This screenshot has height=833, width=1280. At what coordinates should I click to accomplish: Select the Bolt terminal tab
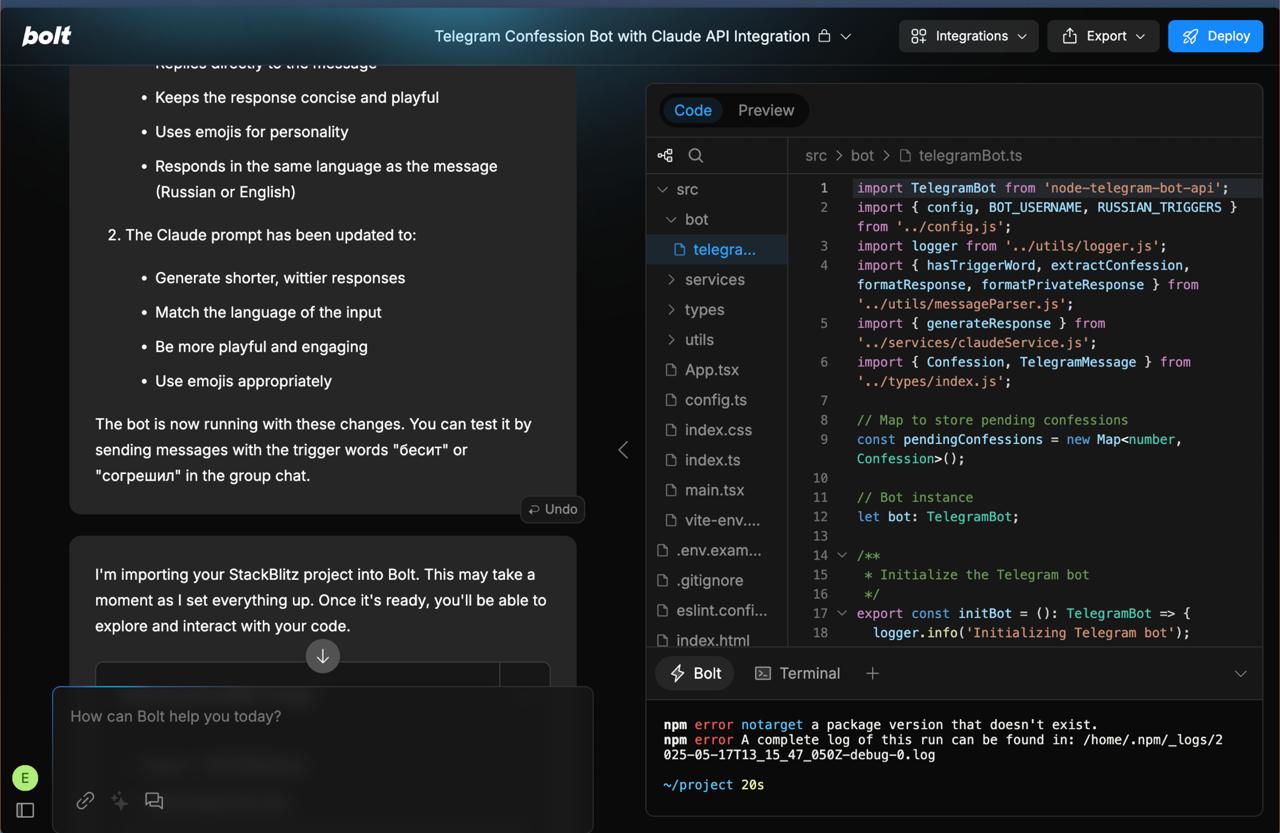tap(695, 673)
